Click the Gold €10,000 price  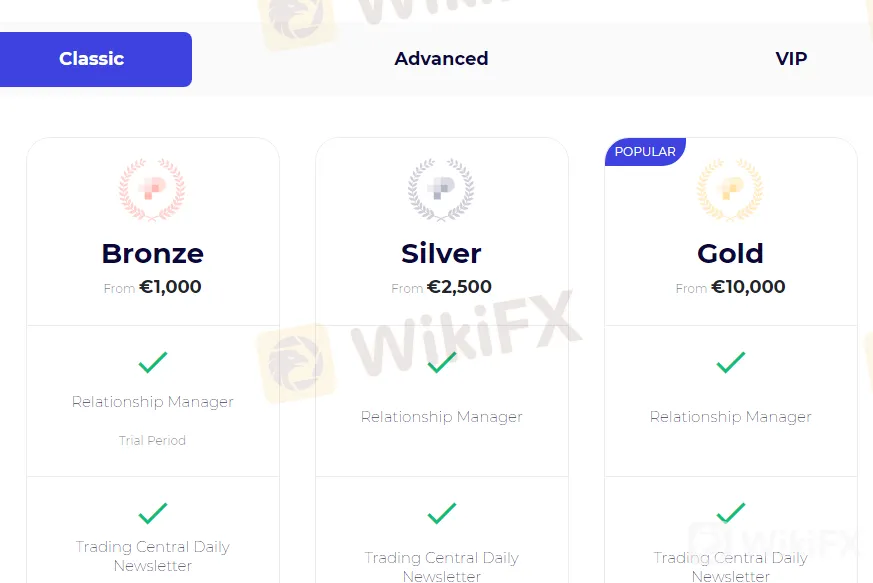coord(748,287)
